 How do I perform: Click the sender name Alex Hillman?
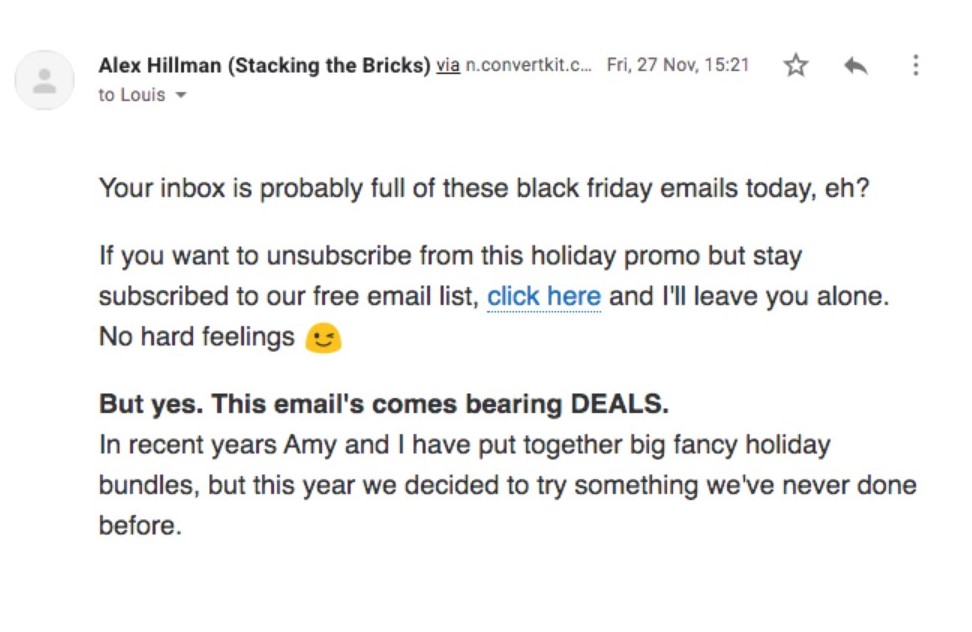click(x=160, y=66)
